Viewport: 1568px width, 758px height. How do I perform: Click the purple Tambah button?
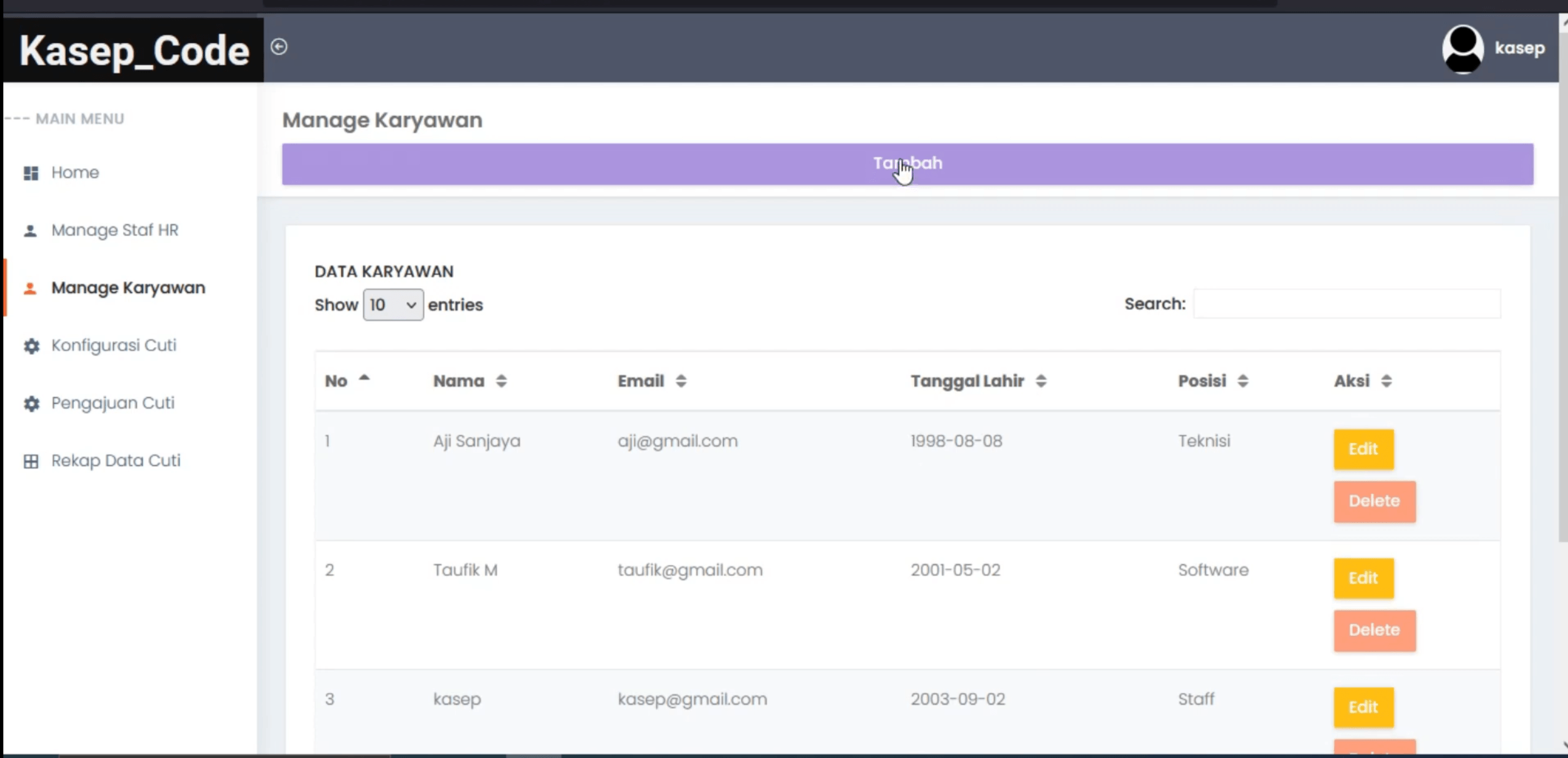[x=907, y=164]
